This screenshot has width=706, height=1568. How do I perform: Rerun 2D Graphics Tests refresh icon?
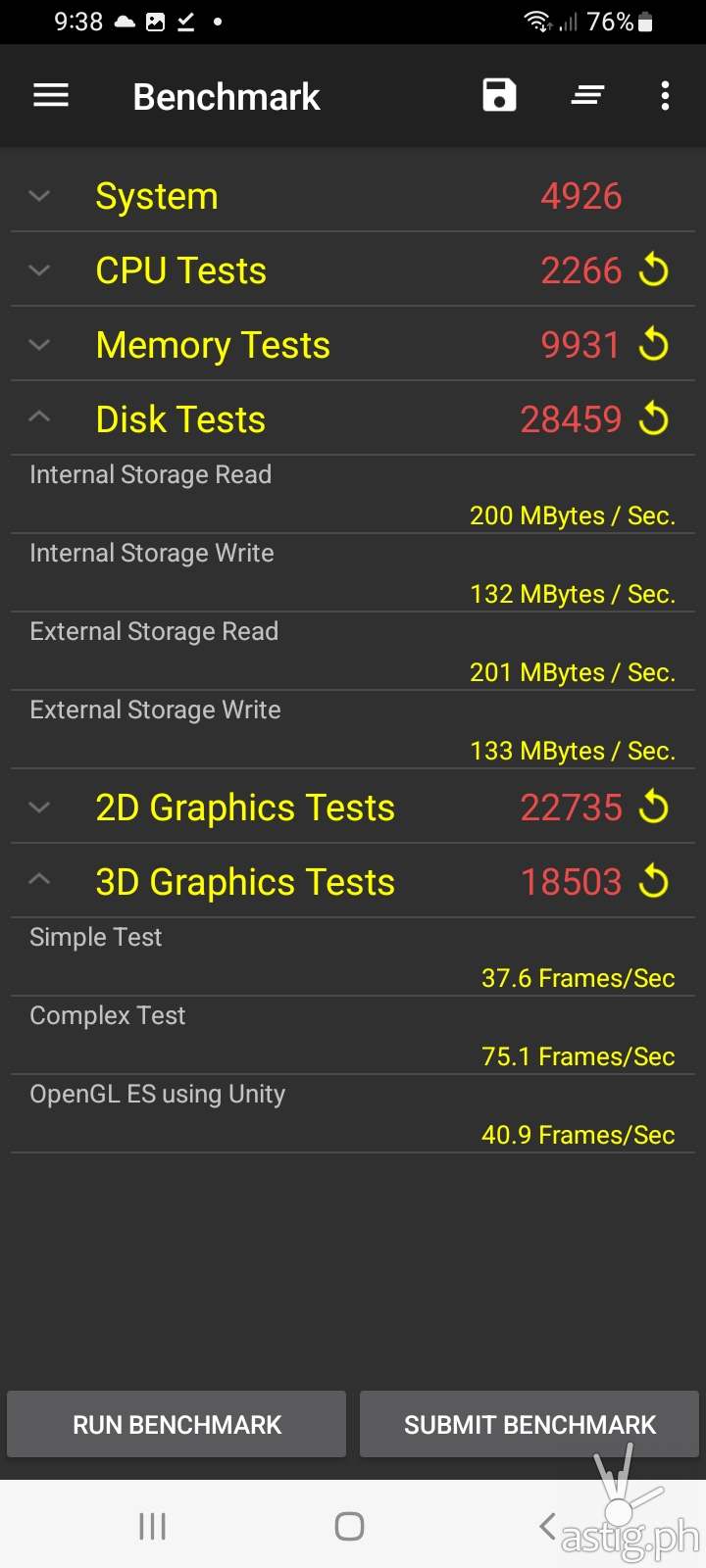point(654,808)
